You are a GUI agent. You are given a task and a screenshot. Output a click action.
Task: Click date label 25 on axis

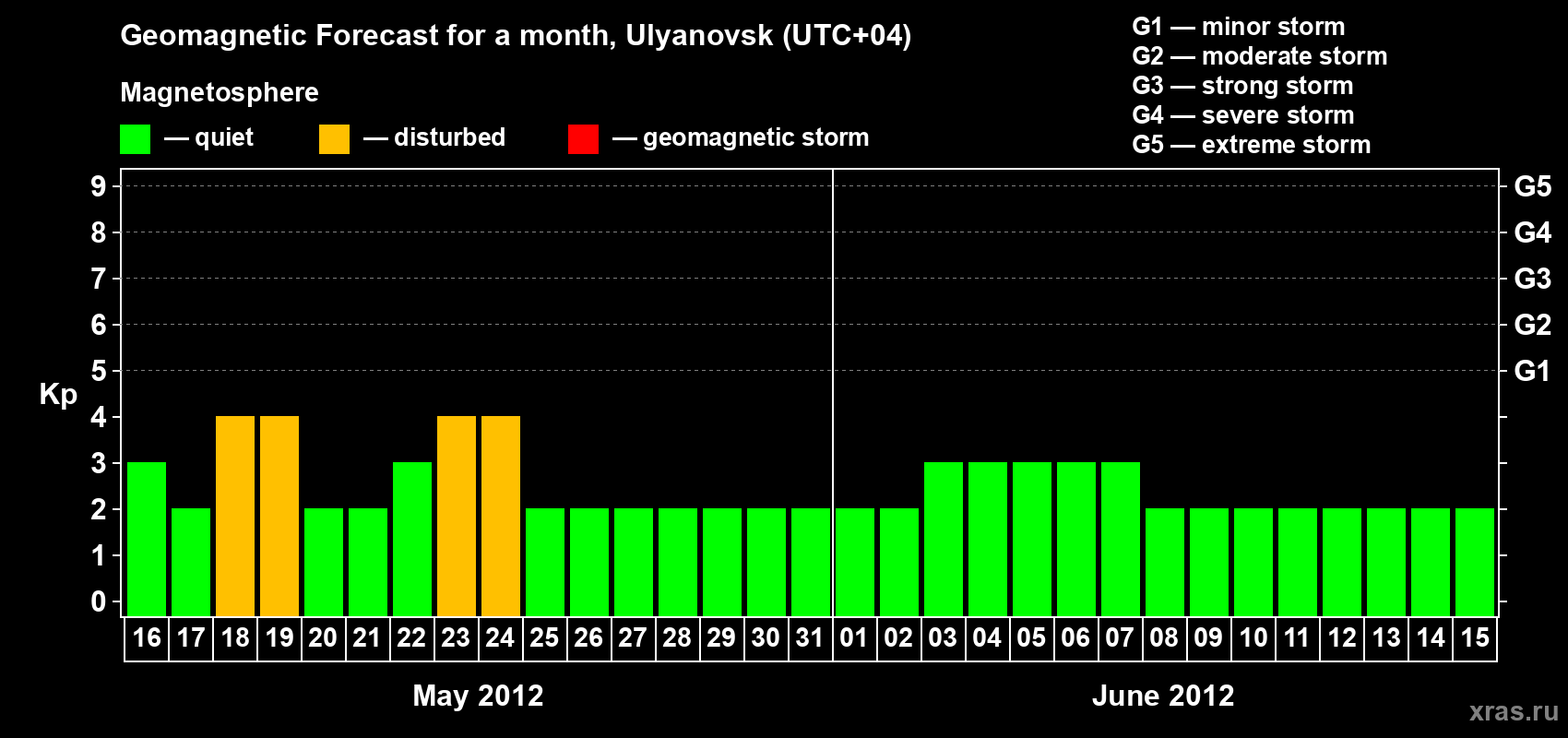544,637
